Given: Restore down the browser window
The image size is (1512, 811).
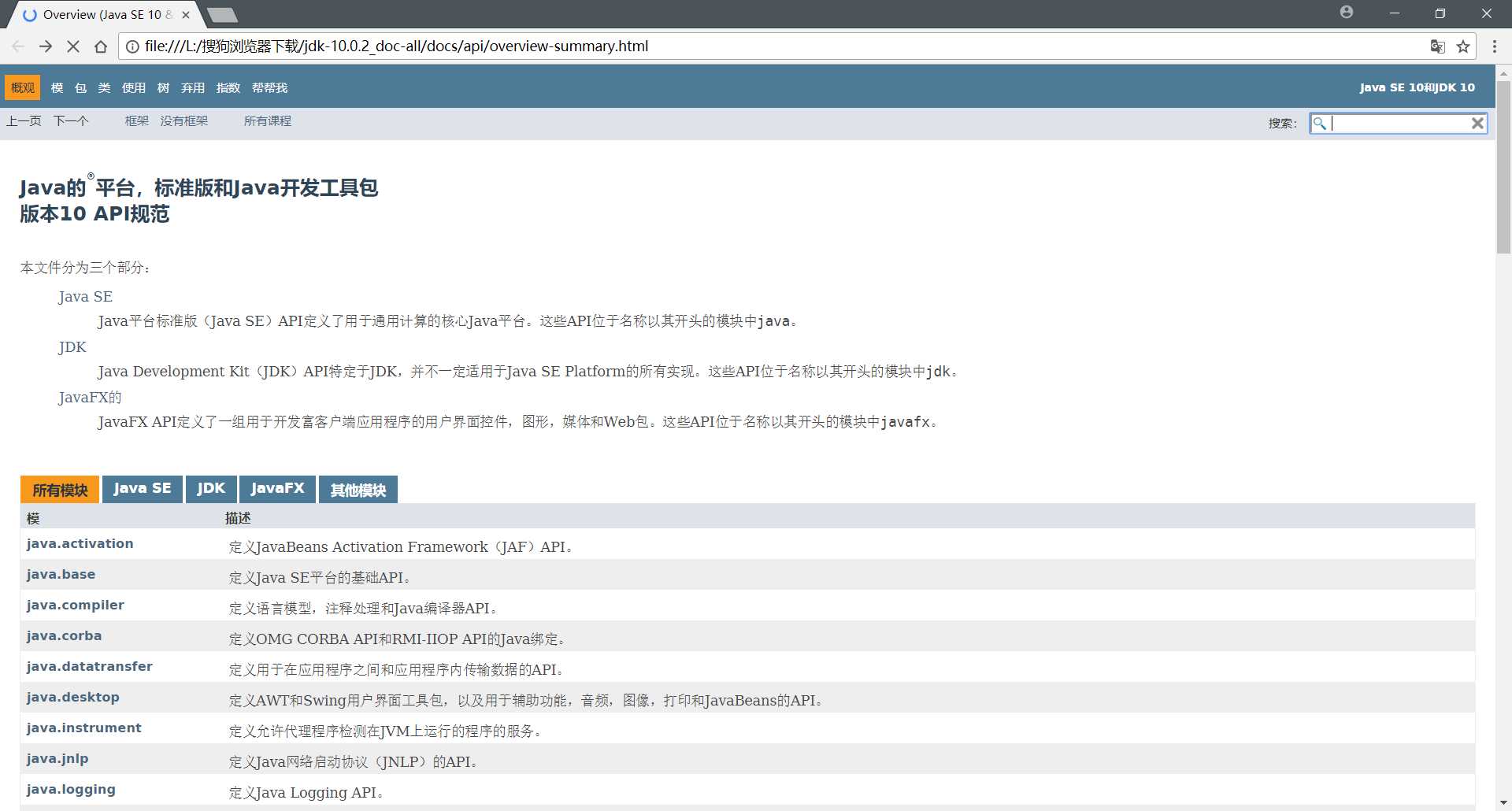Looking at the screenshot, I should coord(1440,13).
